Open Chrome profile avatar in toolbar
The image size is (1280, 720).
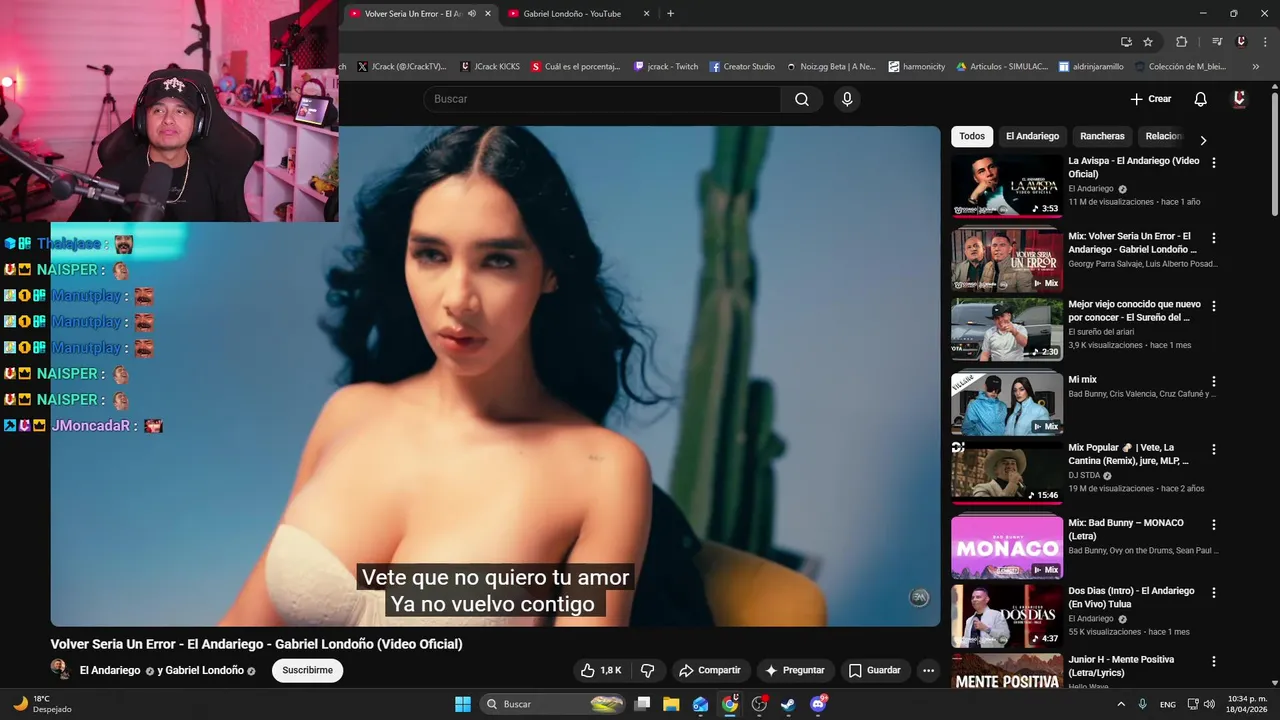coord(1241,42)
